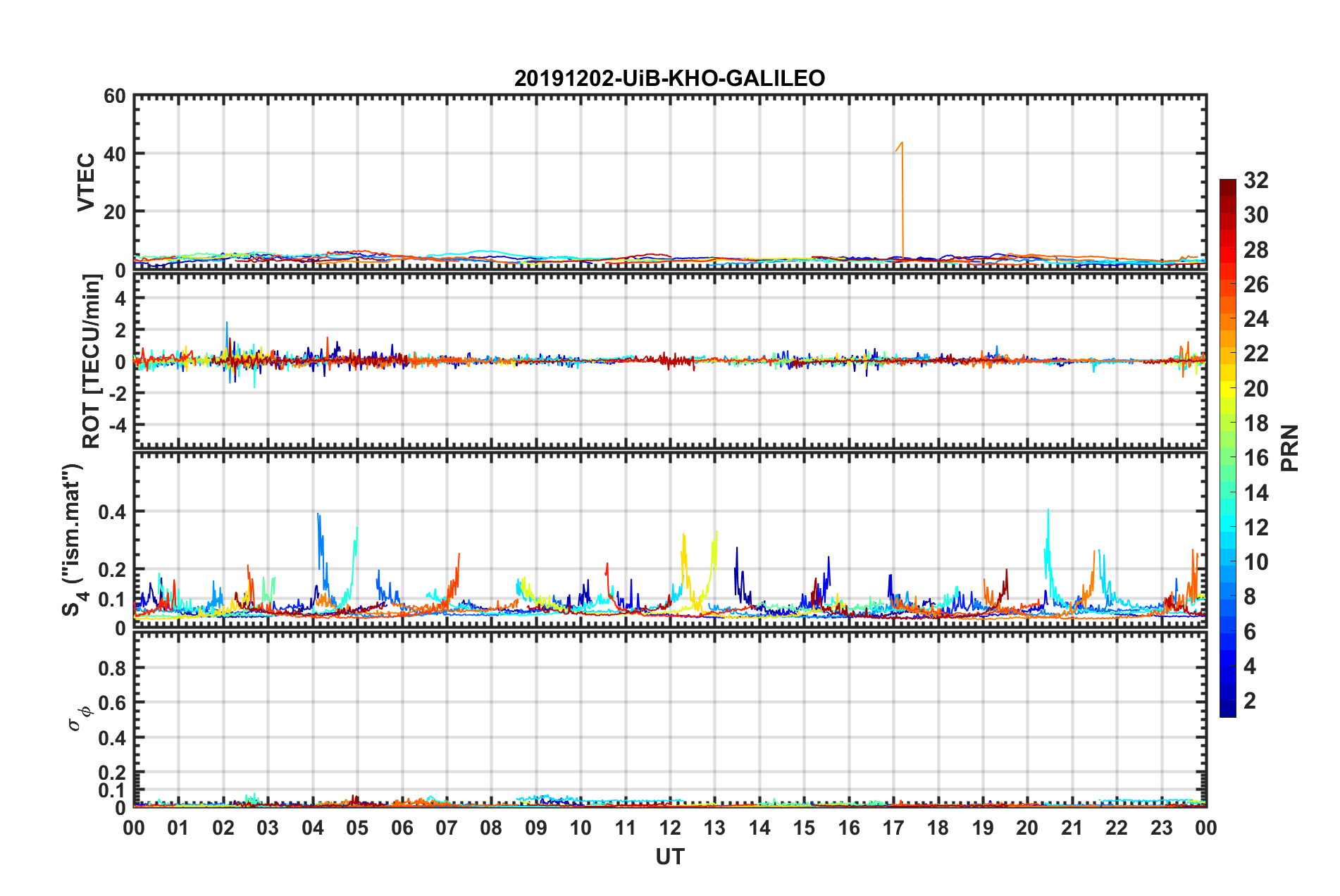Click the colorbar tick label 24
1340x896 pixels.
coord(1255,319)
